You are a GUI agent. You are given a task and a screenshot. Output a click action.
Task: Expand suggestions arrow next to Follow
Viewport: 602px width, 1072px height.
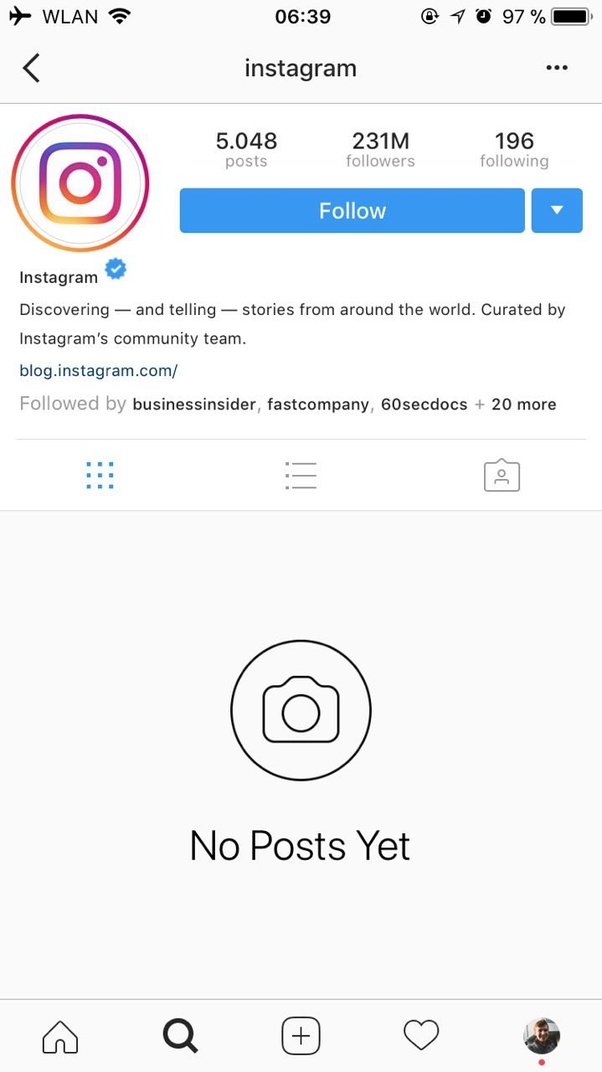(x=557, y=211)
